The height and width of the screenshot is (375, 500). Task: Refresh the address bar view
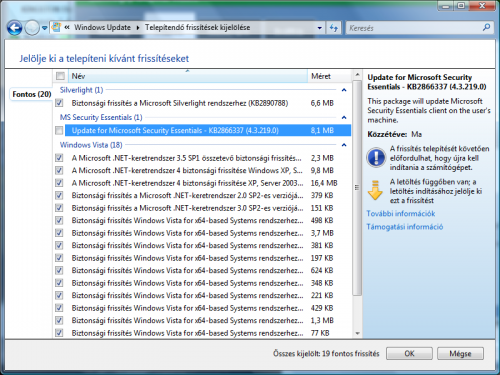pyautogui.click(x=333, y=28)
